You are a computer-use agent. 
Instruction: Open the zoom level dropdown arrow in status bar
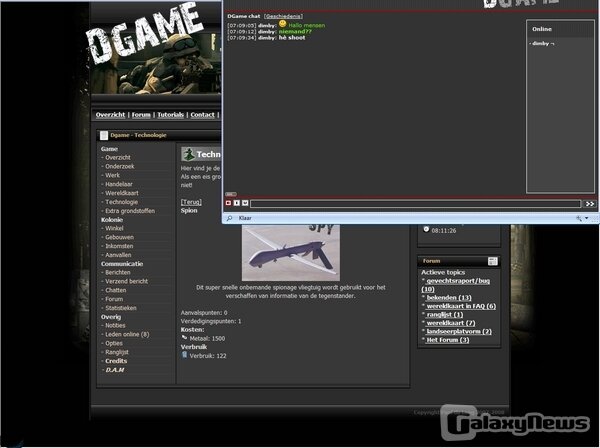pyautogui.click(x=587, y=218)
